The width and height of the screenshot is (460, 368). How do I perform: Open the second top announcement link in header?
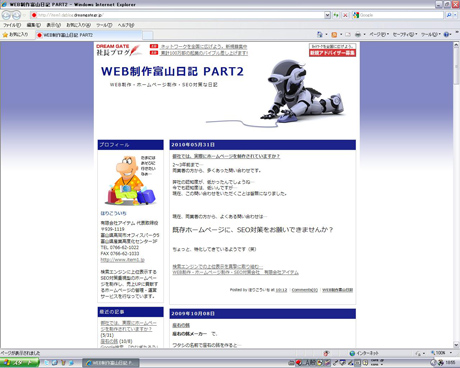(x=204, y=53)
